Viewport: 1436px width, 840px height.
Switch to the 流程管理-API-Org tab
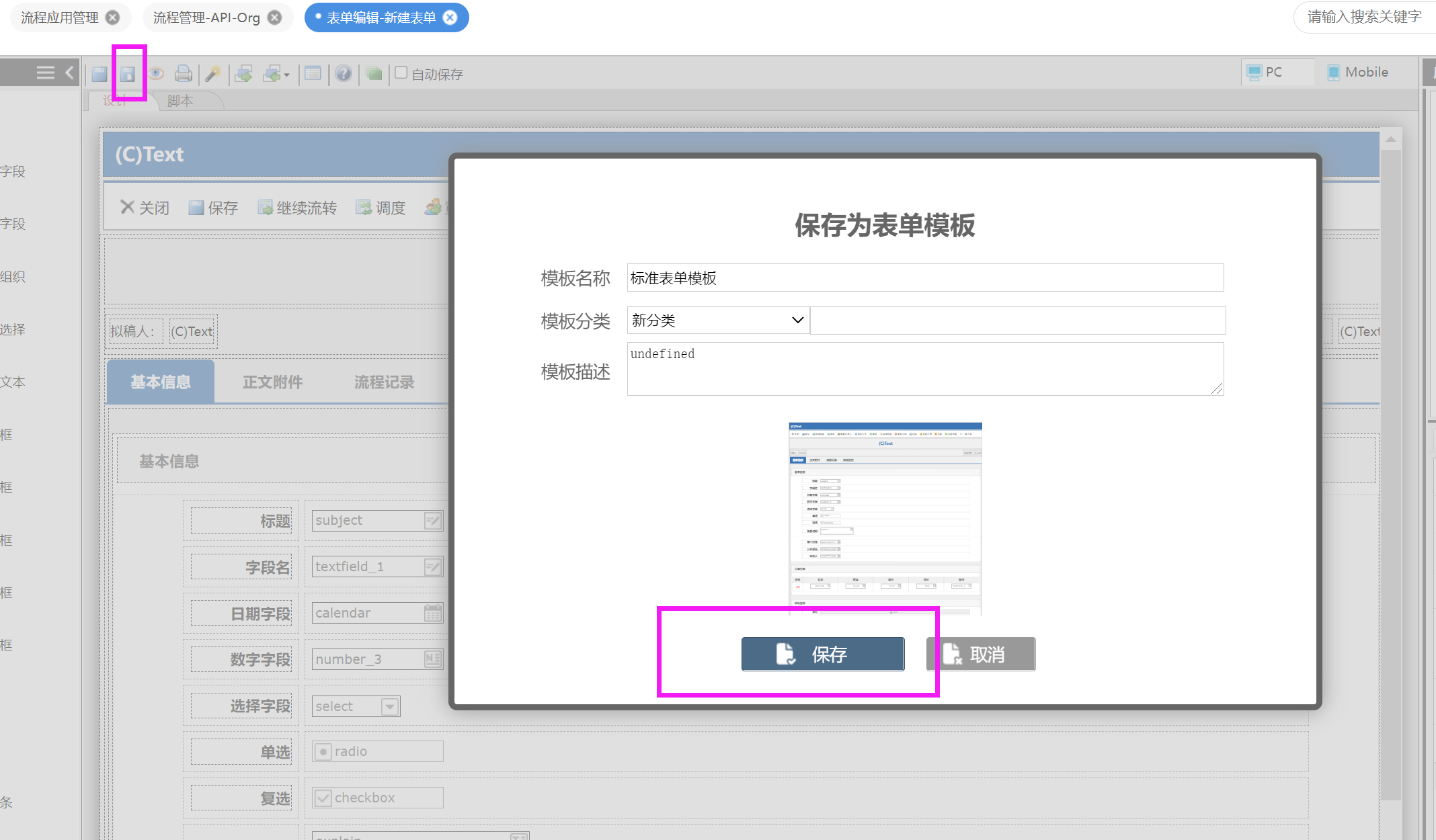click(206, 17)
